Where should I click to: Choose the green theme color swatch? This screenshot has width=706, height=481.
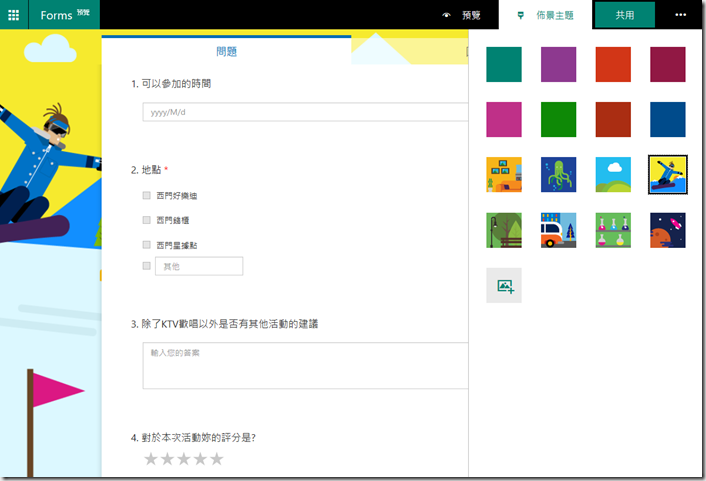(x=558, y=119)
